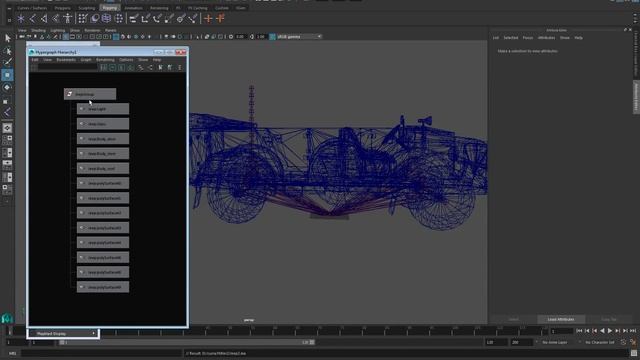Click the MEL command line input
Viewport: 640px width, 360px height.
(101, 353)
